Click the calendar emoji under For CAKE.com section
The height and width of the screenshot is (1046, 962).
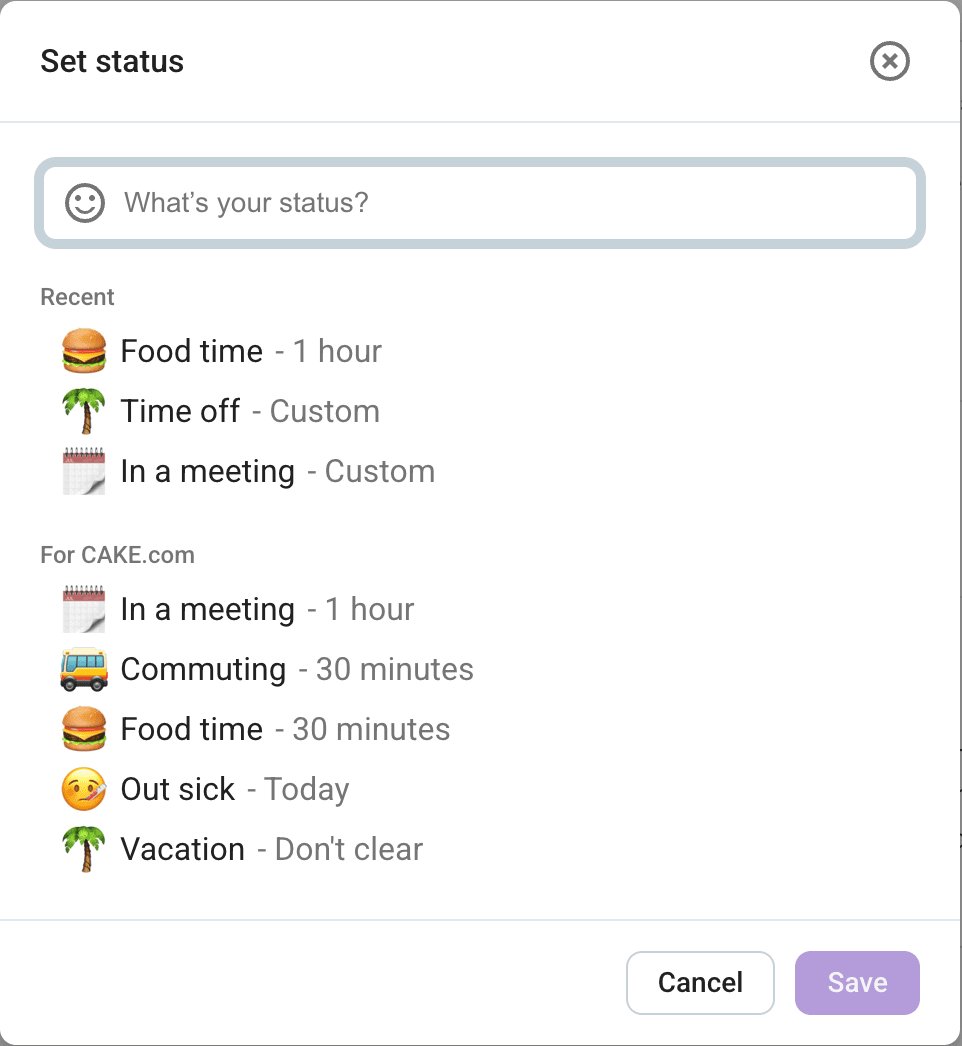[84, 608]
